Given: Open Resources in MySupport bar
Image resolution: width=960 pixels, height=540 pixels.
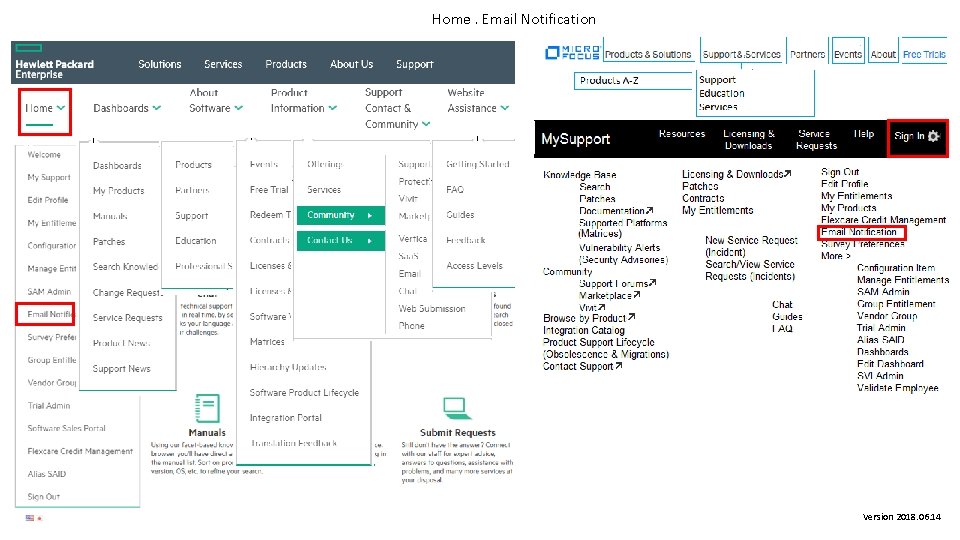Looking at the screenshot, I should tap(682, 133).
